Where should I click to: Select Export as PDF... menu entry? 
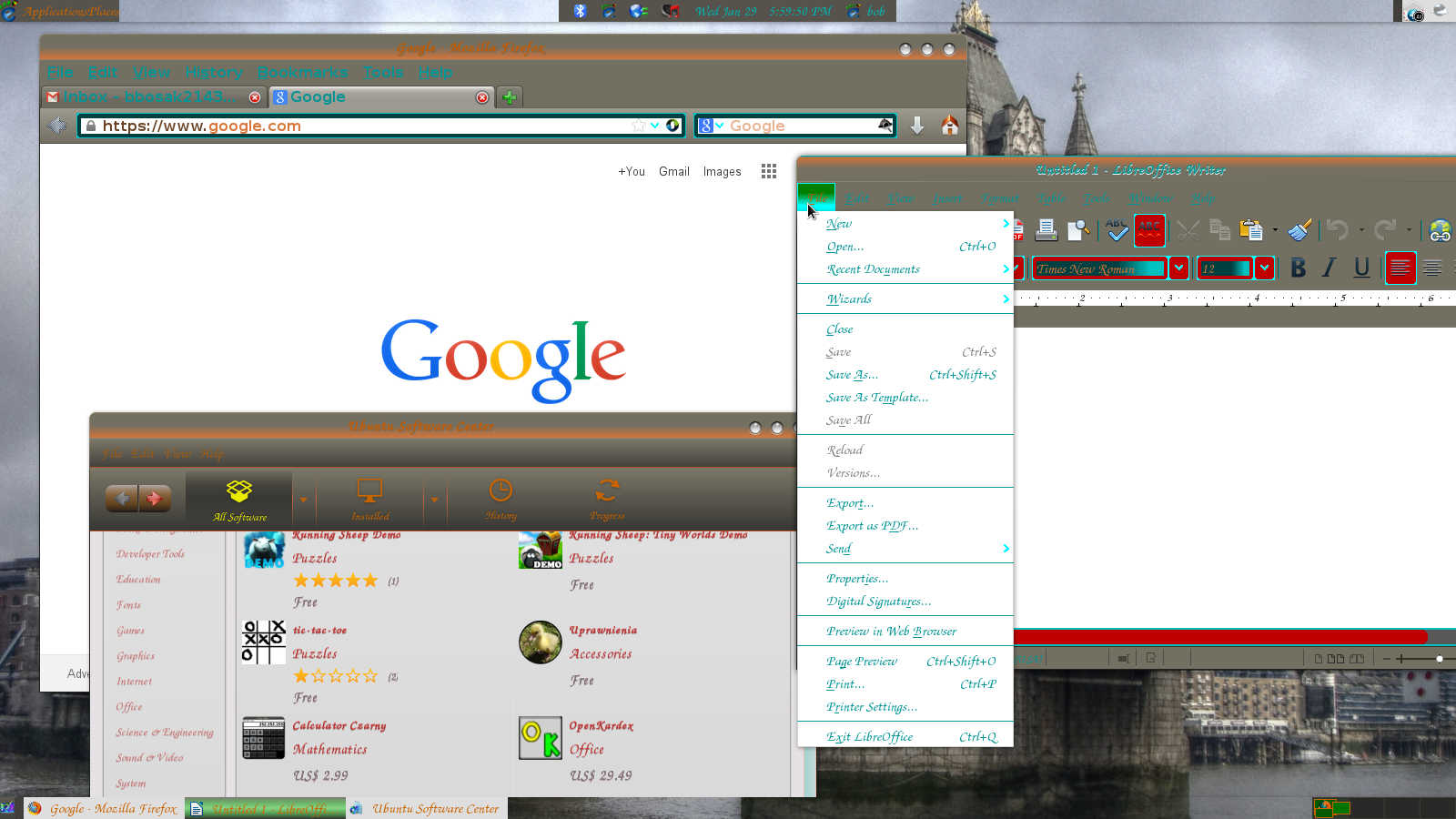coord(905,525)
